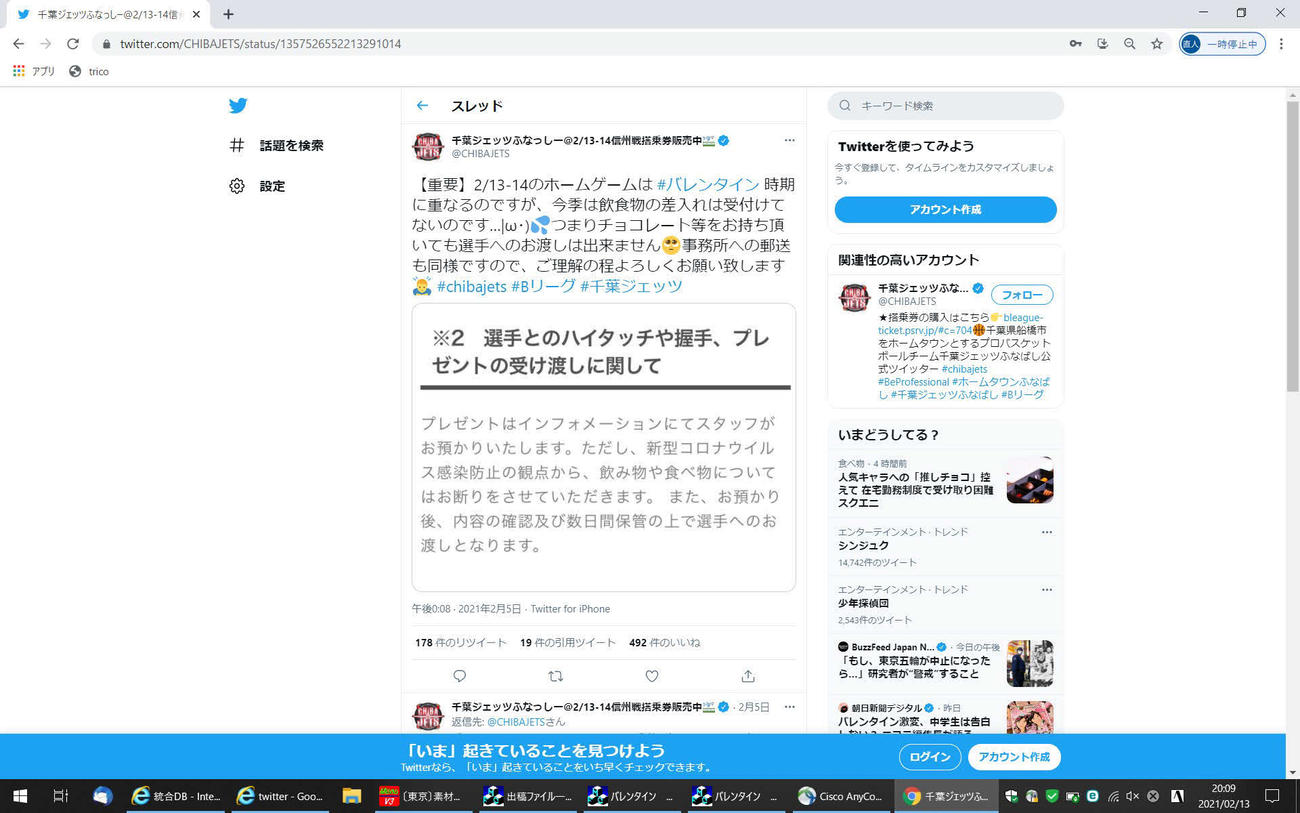Reload the page in browser
The height and width of the screenshot is (813, 1300).
pyautogui.click(x=72, y=44)
